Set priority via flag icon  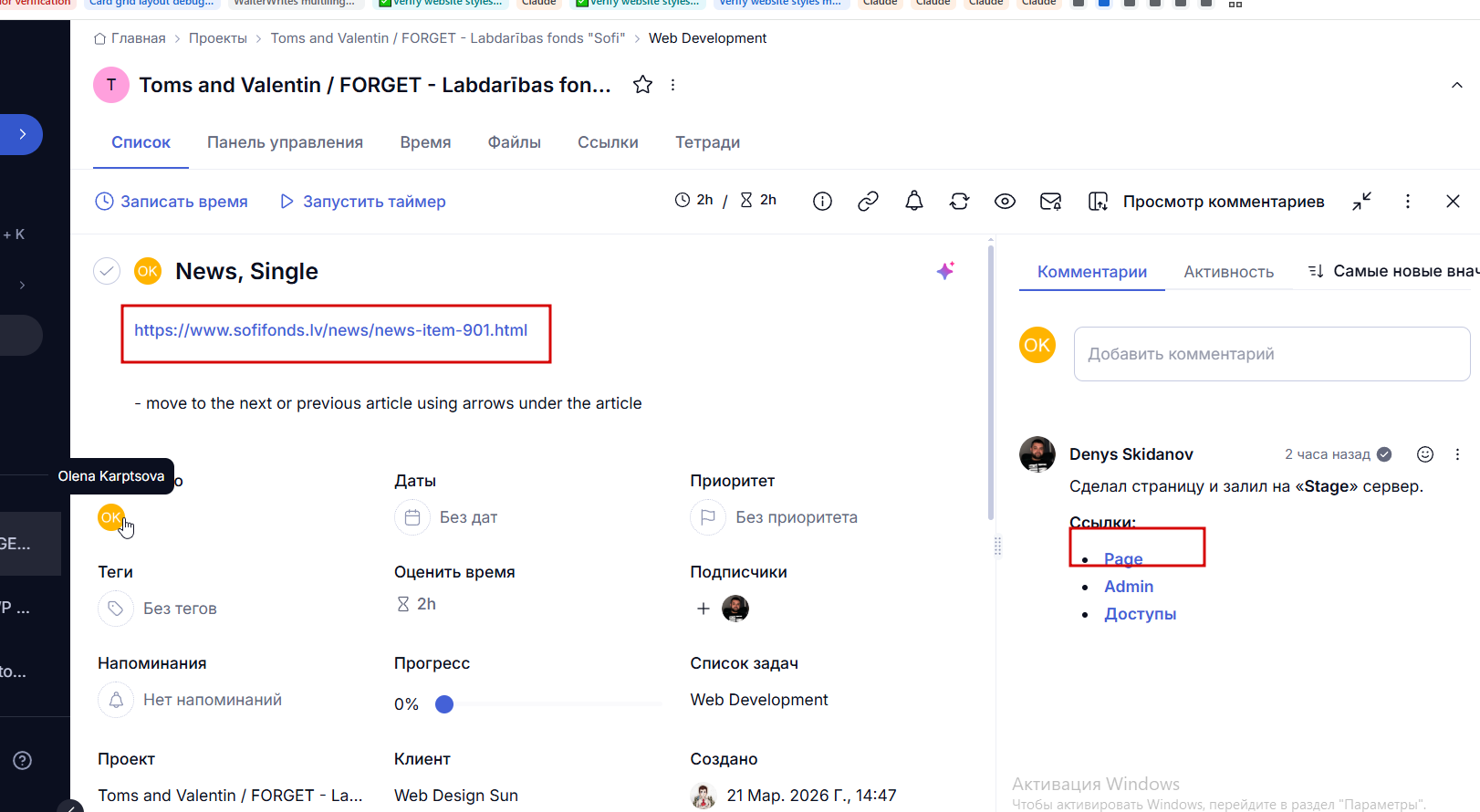click(708, 517)
